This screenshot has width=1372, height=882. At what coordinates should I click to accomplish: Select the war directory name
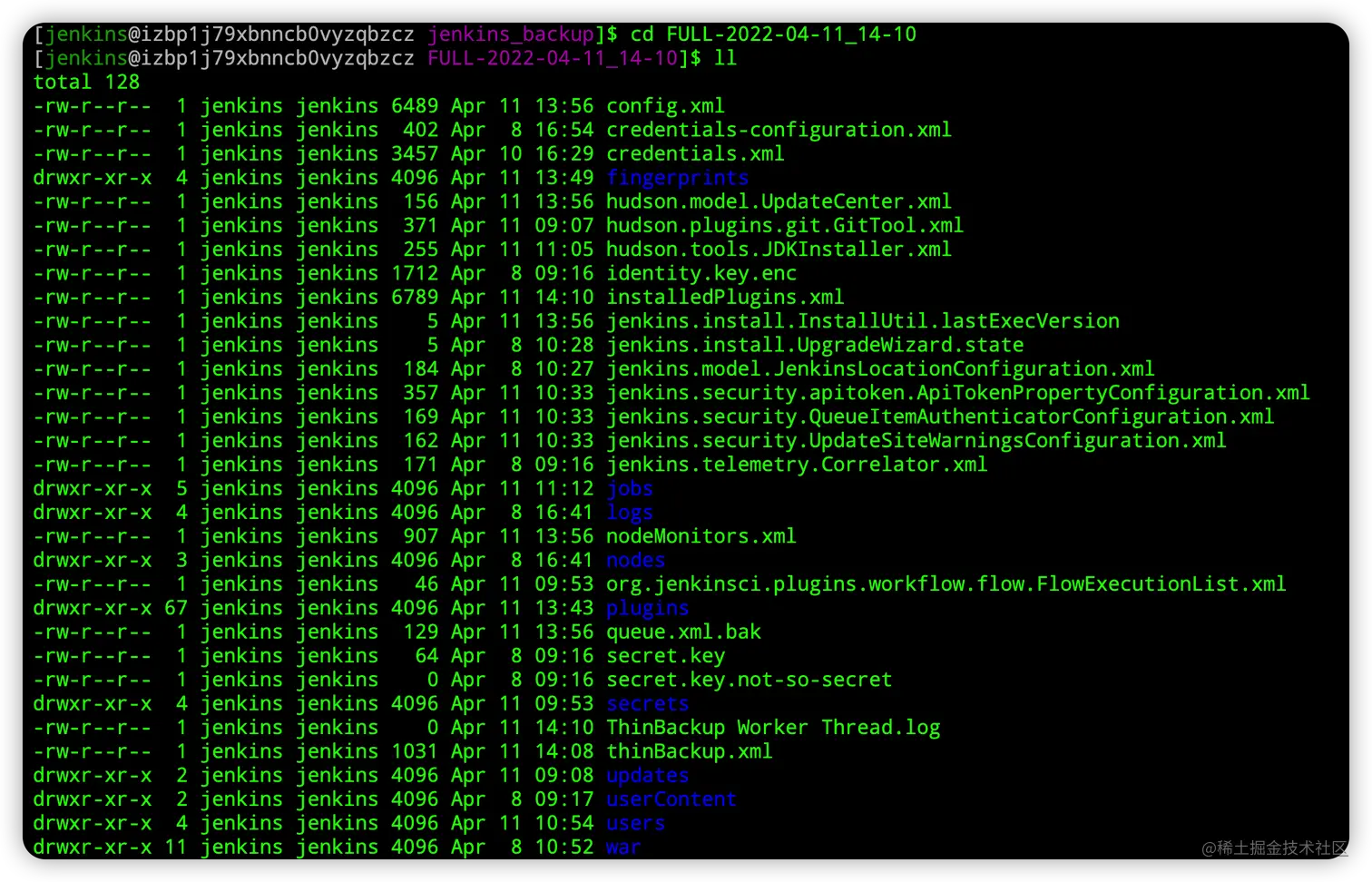[623, 848]
